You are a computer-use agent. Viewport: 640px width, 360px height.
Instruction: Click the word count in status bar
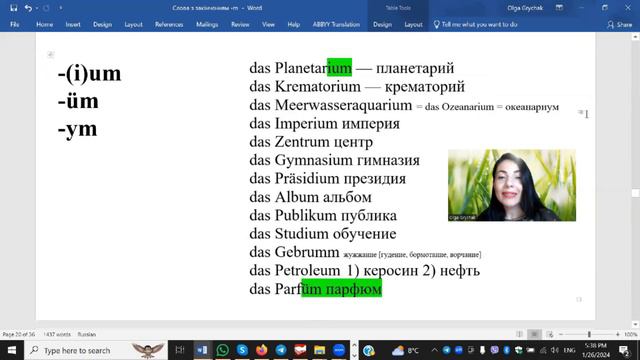pyautogui.click(x=57, y=334)
